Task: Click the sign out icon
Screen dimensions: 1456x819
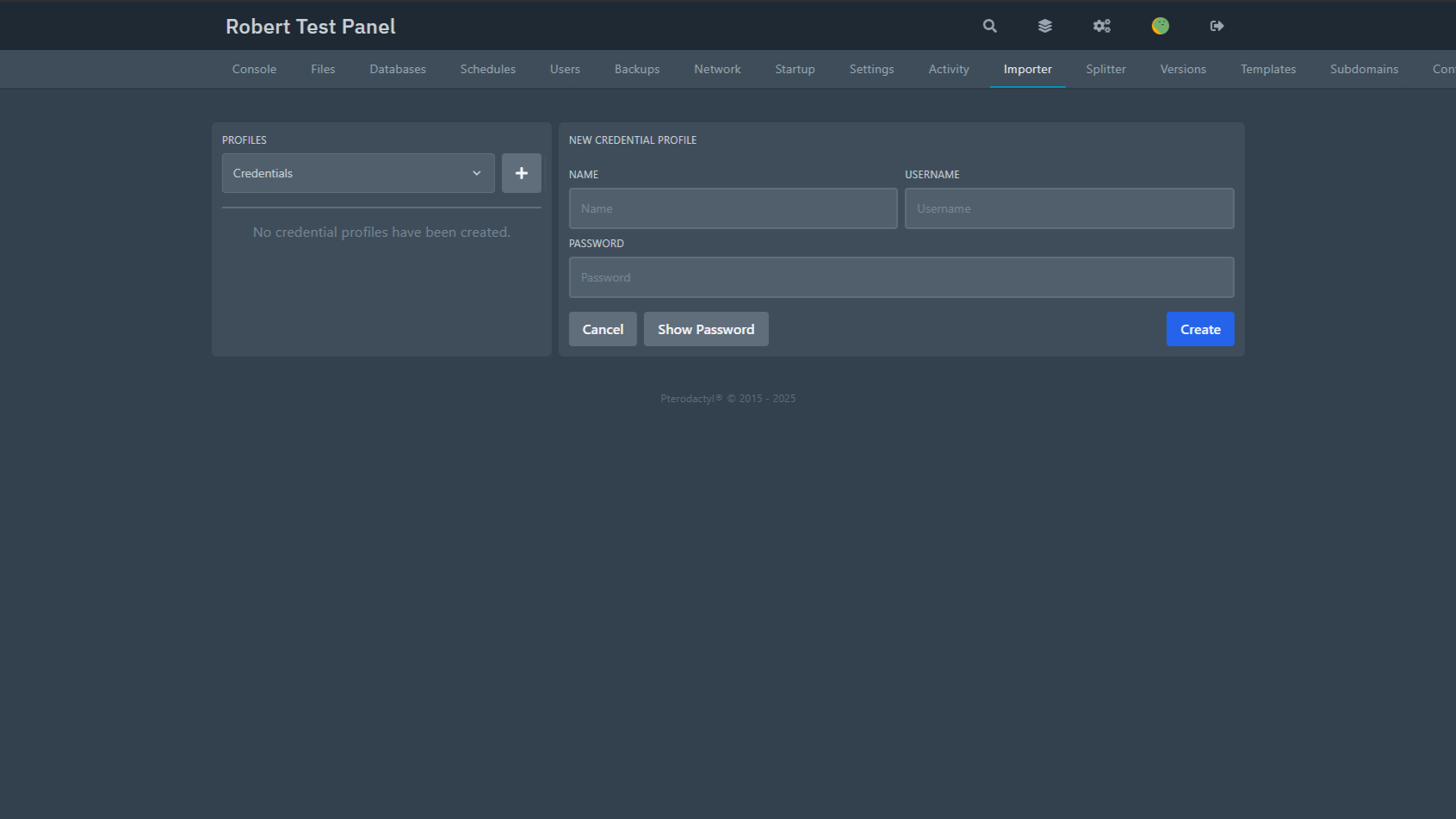Action: click(1217, 26)
